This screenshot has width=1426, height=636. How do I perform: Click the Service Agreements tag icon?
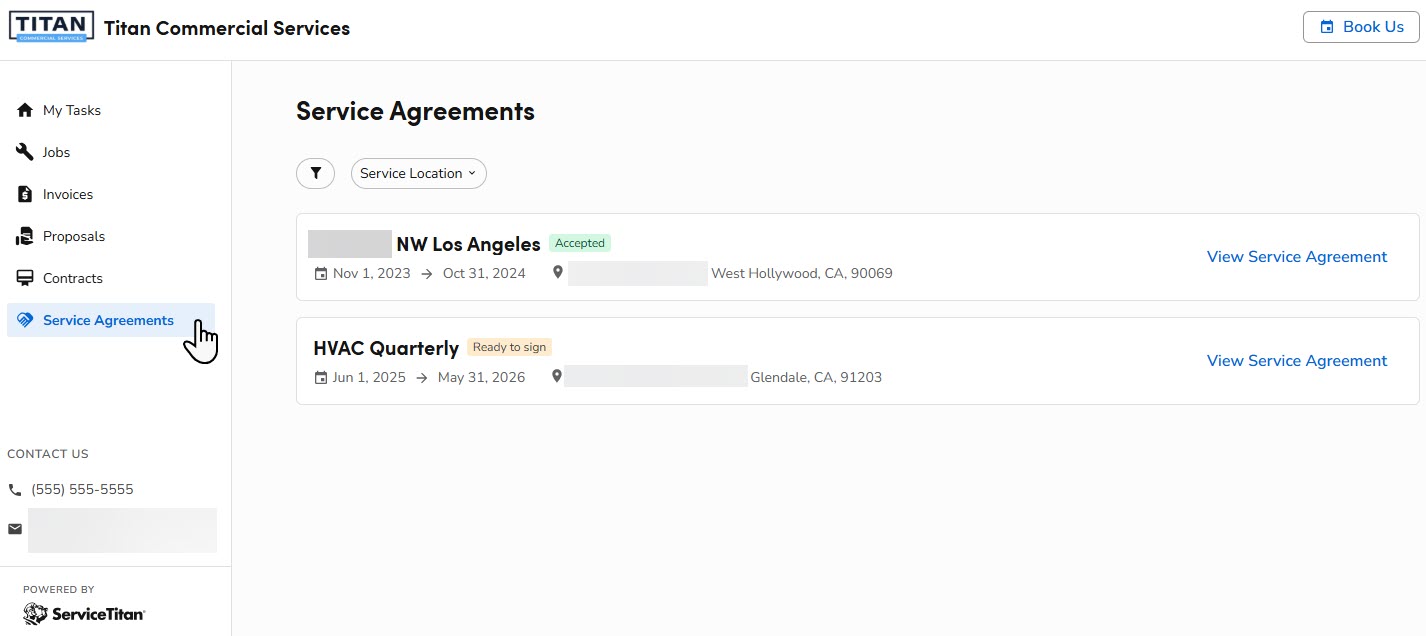click(24, 320)
